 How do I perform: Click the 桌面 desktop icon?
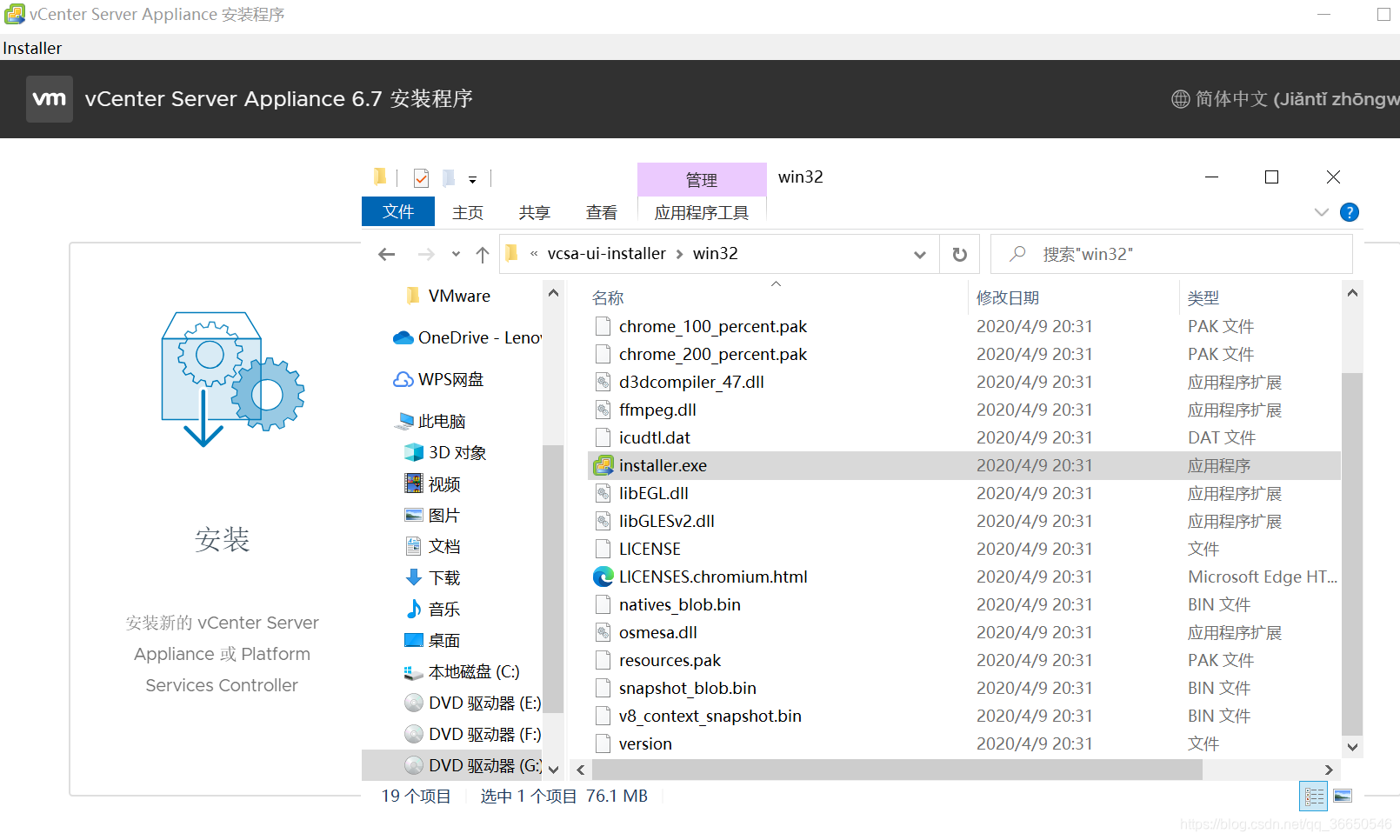[414, 640]
